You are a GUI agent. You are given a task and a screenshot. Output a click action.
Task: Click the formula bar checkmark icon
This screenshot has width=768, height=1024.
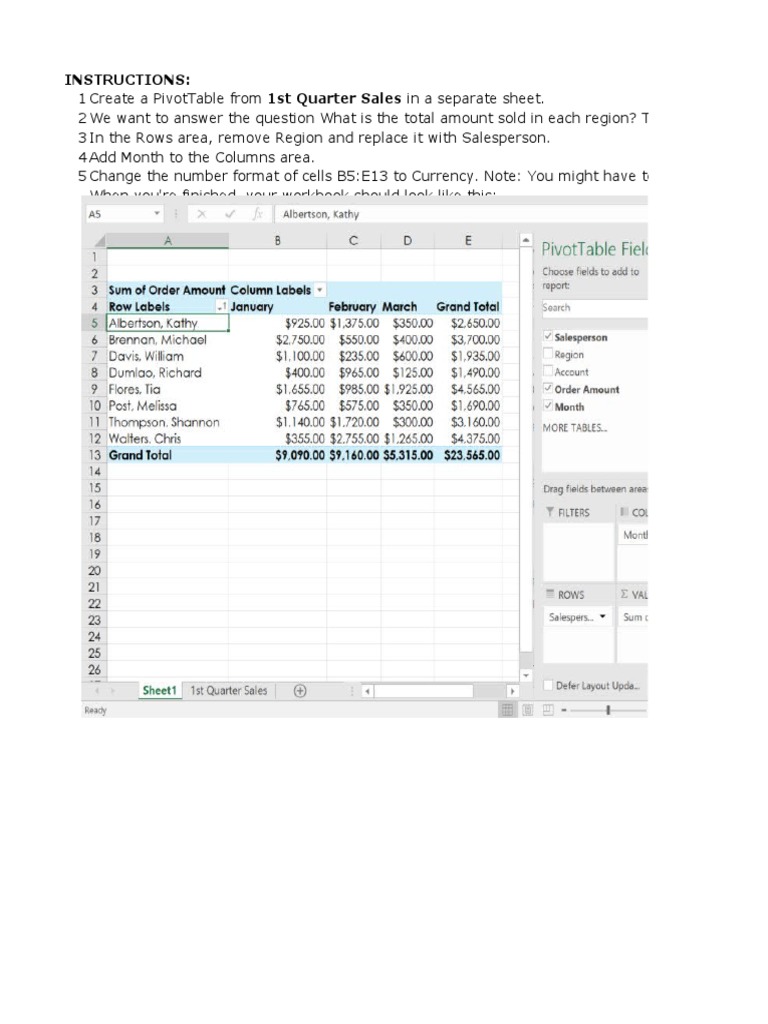tap(230, 214)
